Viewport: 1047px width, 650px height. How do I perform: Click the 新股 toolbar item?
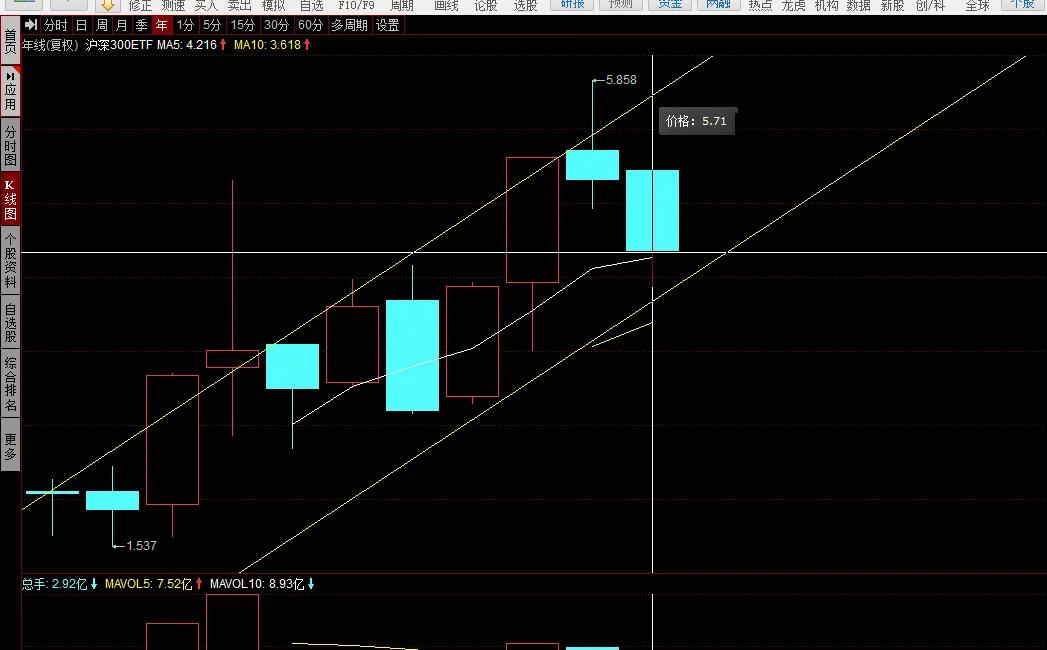click(892, 5)
